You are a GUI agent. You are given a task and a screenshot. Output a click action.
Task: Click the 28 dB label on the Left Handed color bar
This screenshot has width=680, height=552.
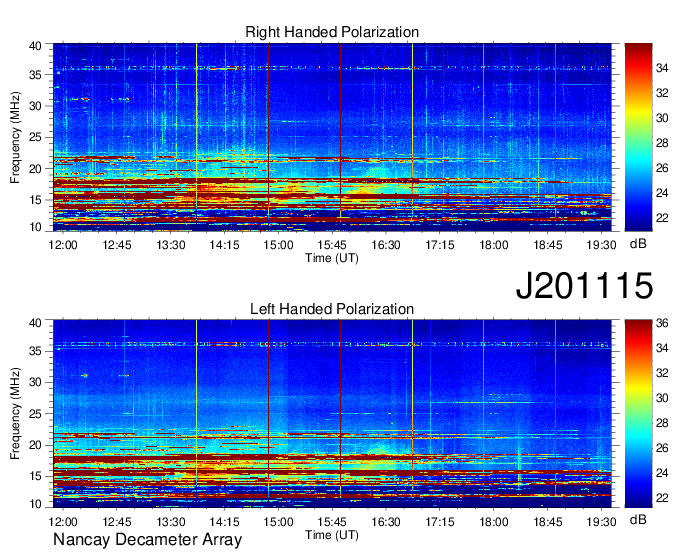pyautogui.click(x=662, y=423)
